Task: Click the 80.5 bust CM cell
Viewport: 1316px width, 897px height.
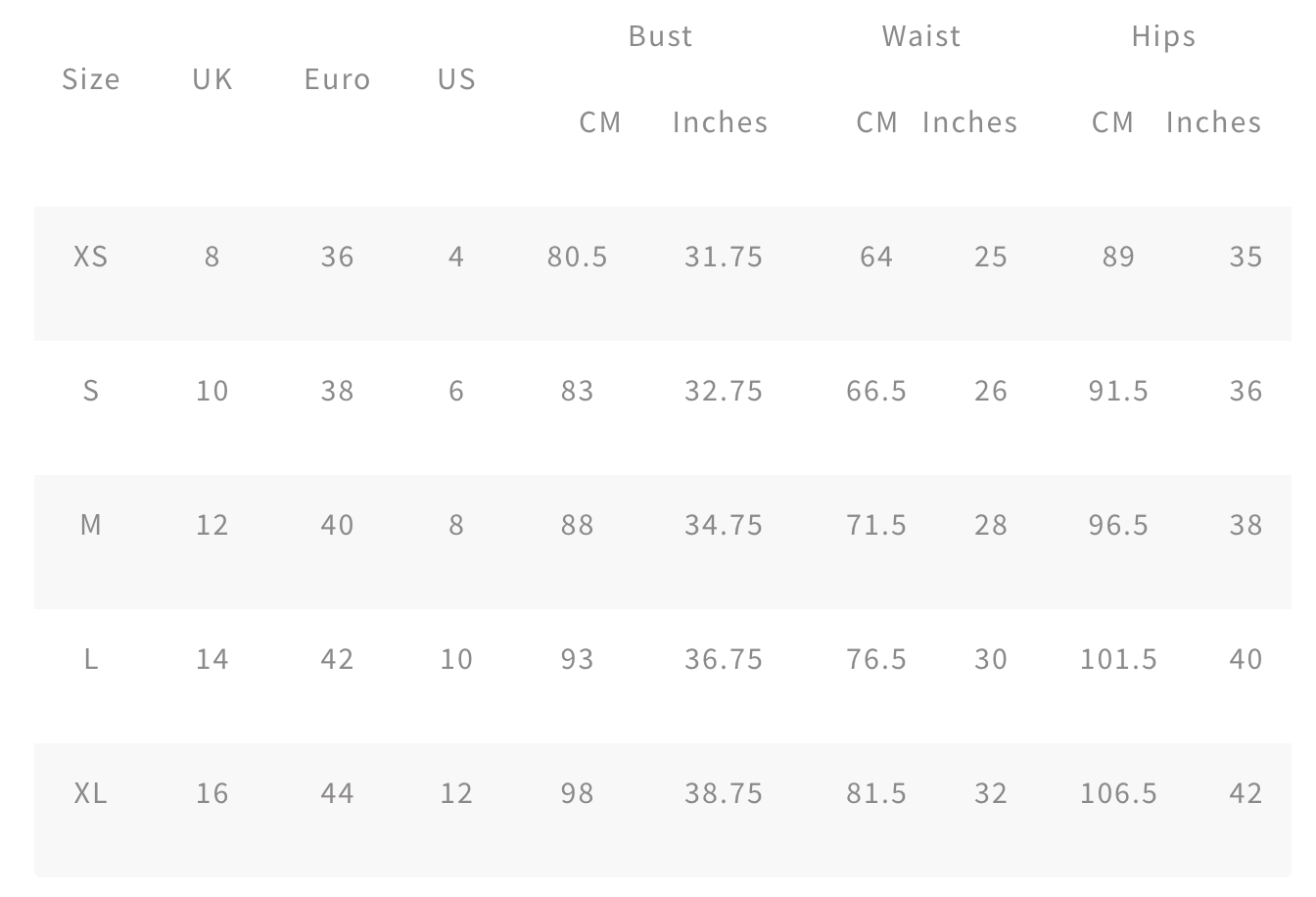Action: coord(578,257)
